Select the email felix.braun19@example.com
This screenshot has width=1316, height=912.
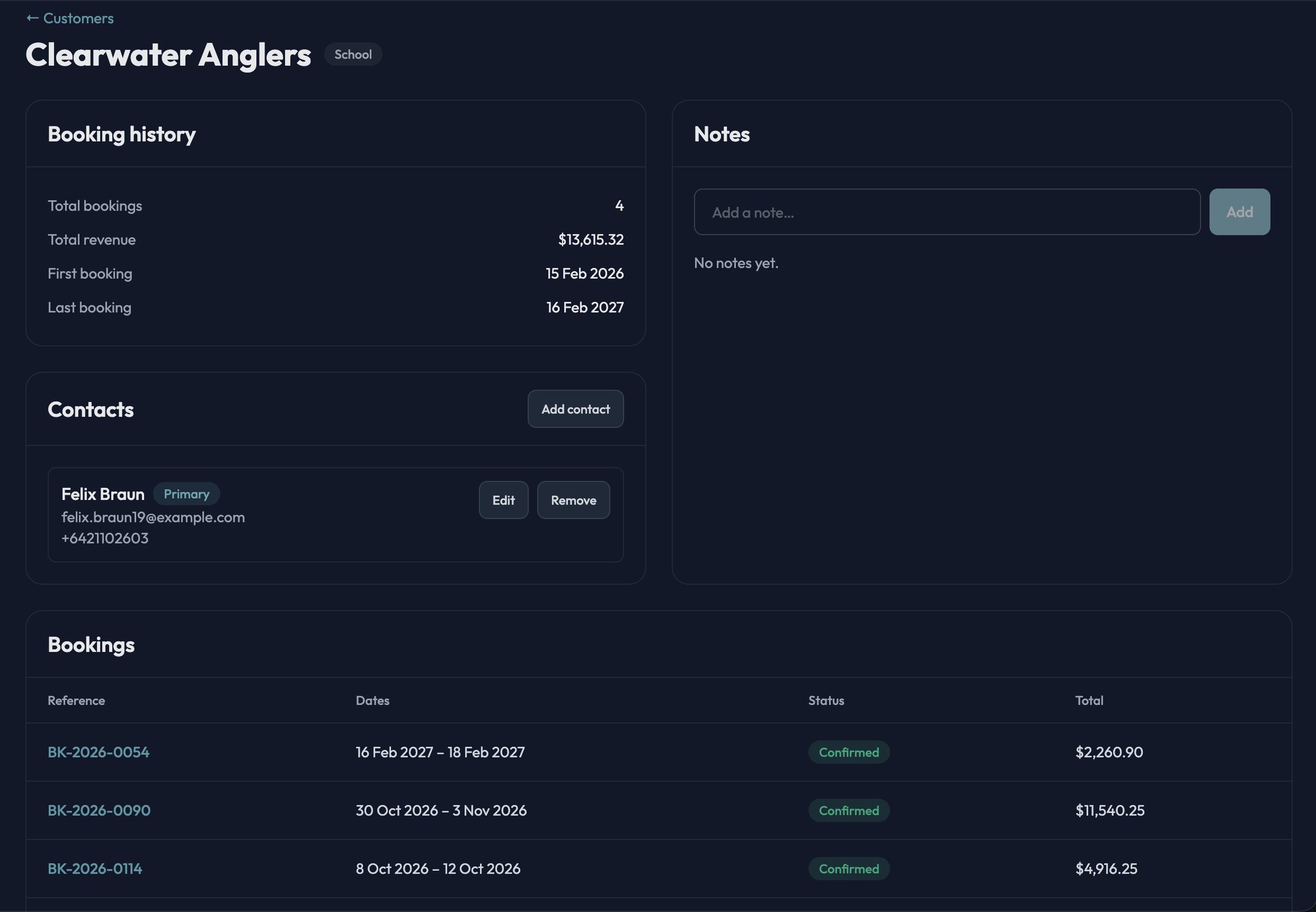click(x=153, y=517)
